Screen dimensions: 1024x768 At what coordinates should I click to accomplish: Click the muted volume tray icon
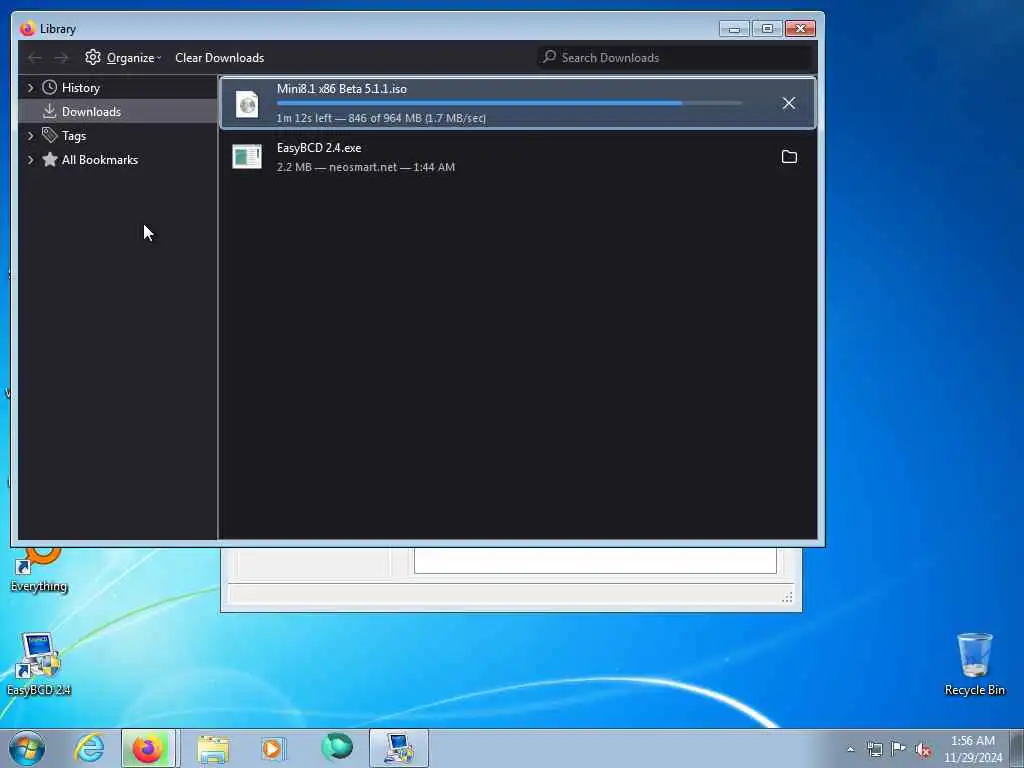pos(923,750)
